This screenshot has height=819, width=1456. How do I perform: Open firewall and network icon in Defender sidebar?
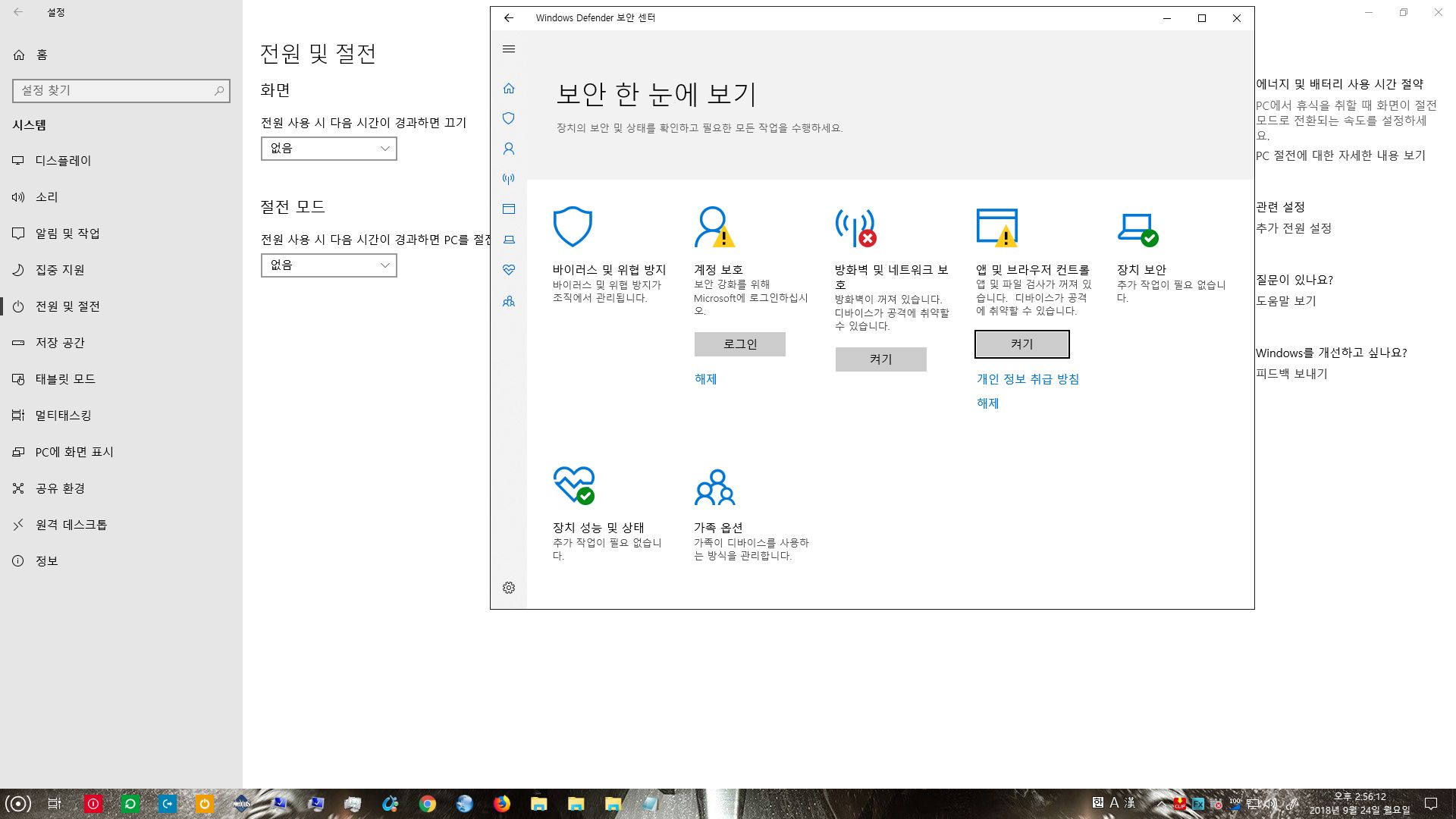click(509, 179)
